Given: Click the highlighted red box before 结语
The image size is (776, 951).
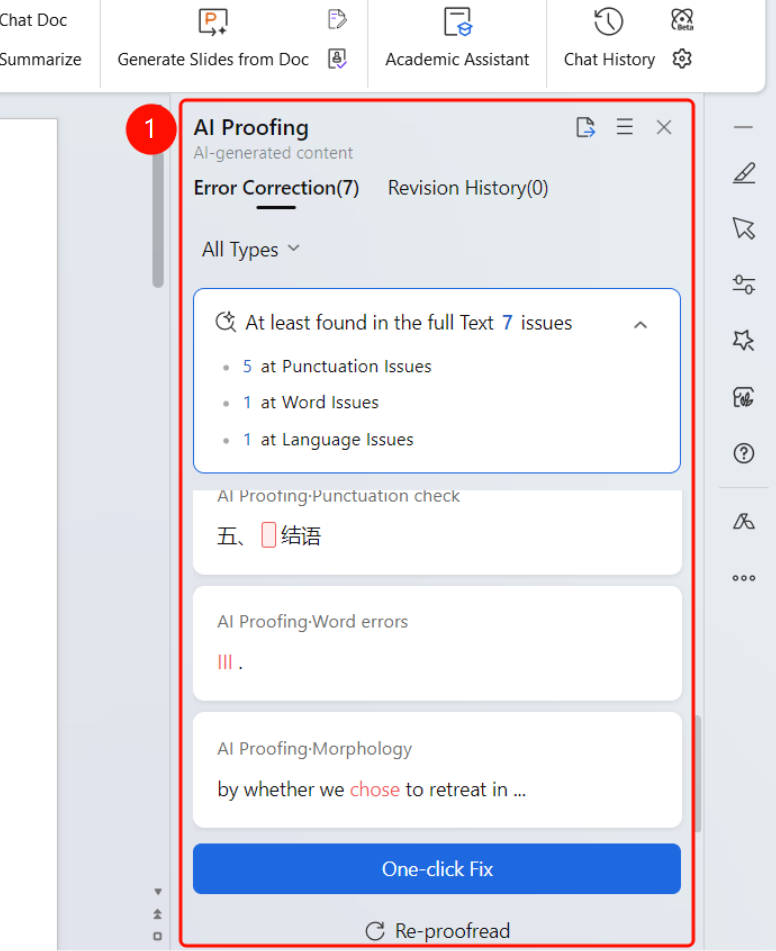Looking at the screenshot, I should click(268, 535).
